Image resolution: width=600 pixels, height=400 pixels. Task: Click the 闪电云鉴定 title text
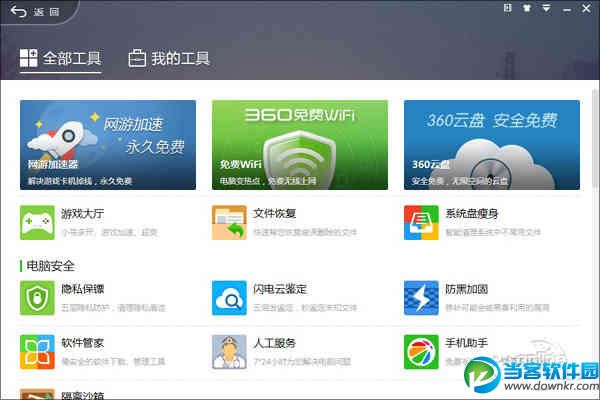[280, 289]
